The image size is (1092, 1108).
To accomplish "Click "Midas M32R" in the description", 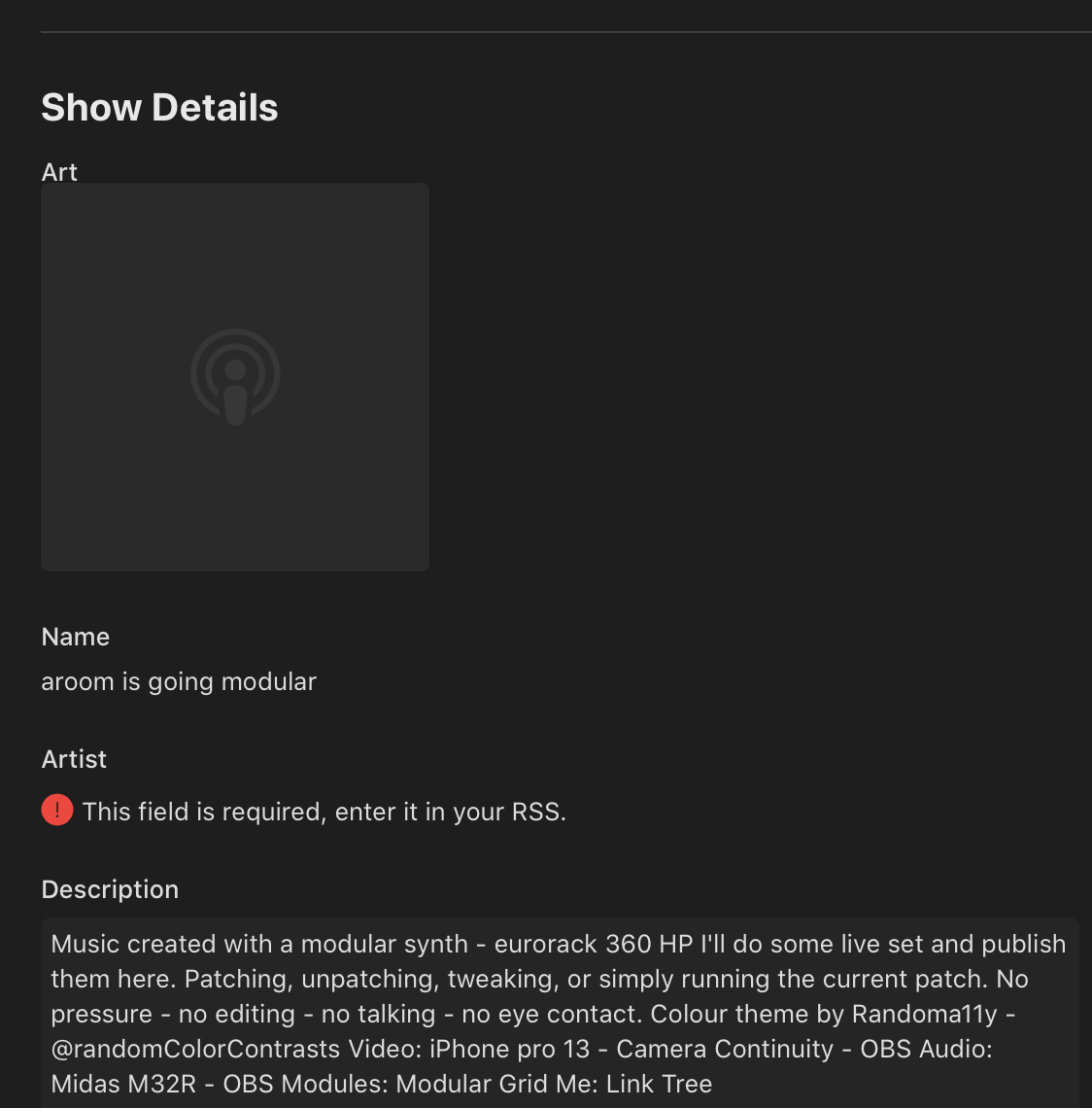I will pos(123,1084).
